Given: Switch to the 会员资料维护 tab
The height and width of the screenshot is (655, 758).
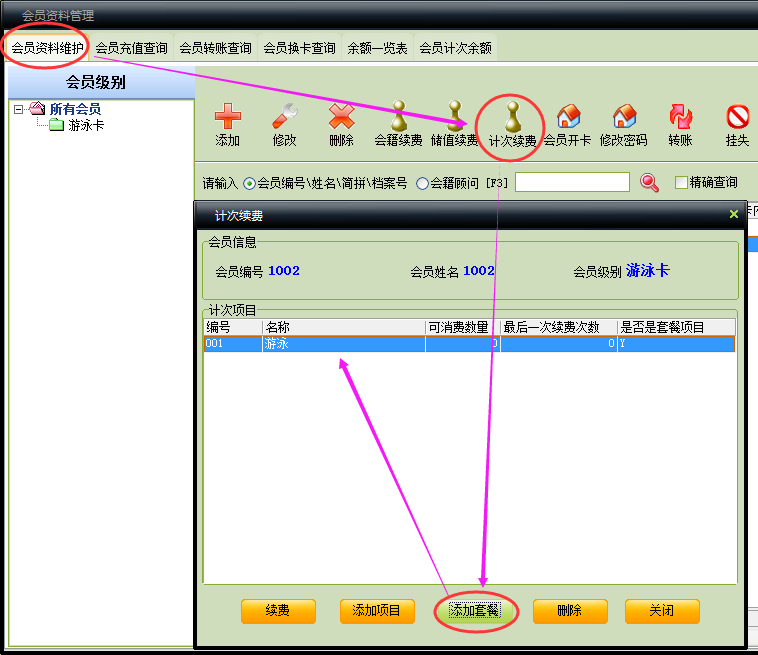Looking at the screenshot, I should tap(47, 48).
